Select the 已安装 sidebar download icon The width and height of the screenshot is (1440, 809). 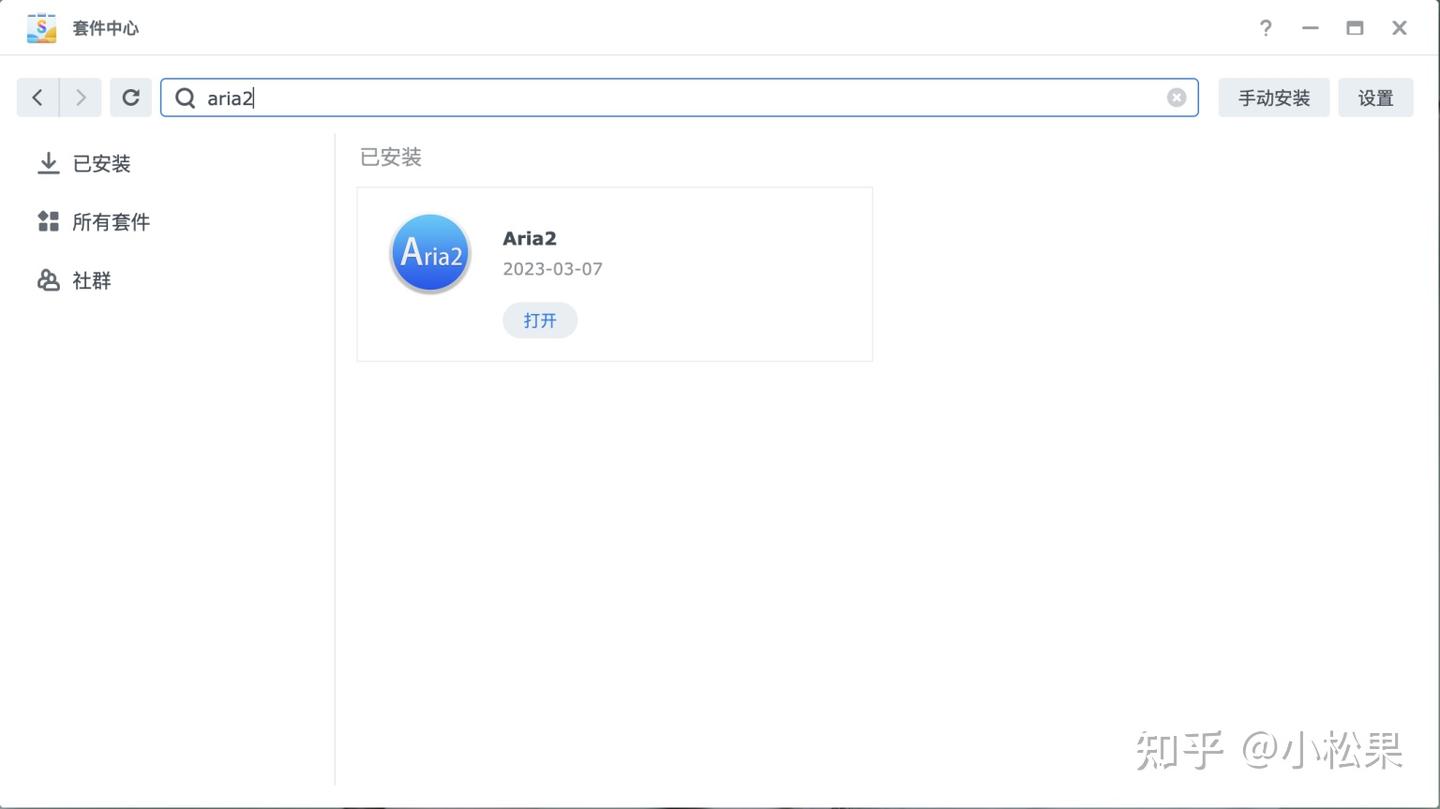(x=48, y=162)
